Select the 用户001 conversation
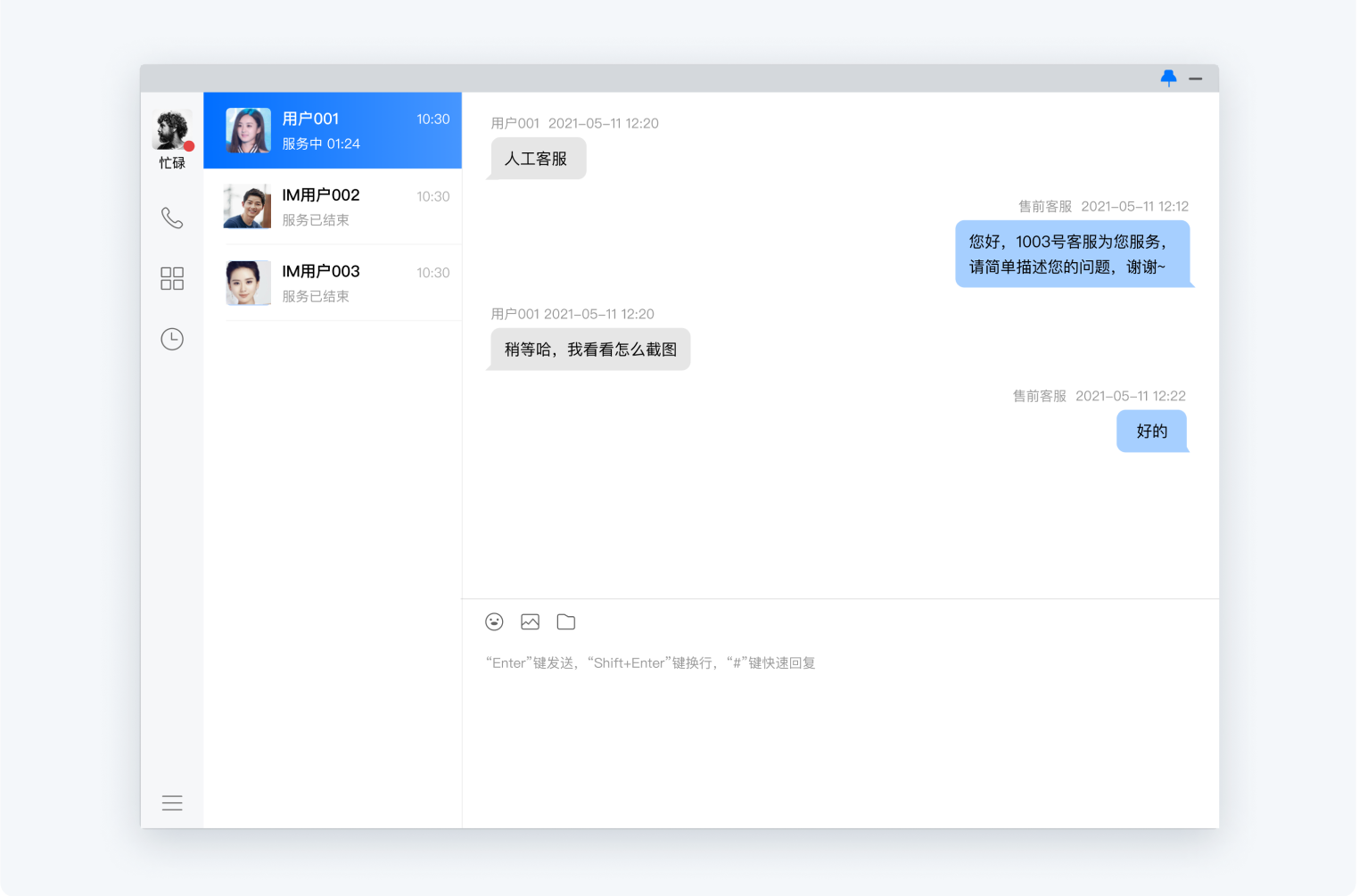This screenshot has width=1359, height=896. [x=333, y=130]
